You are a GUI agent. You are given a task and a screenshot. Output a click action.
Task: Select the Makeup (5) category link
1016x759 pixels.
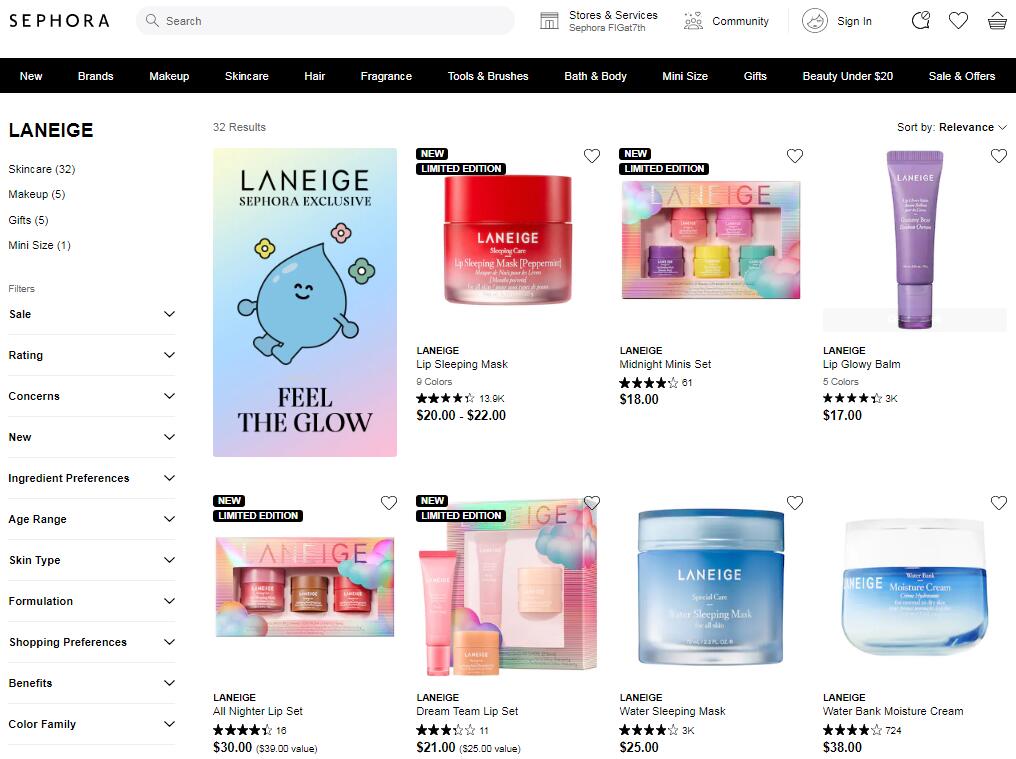coord(36,194)
